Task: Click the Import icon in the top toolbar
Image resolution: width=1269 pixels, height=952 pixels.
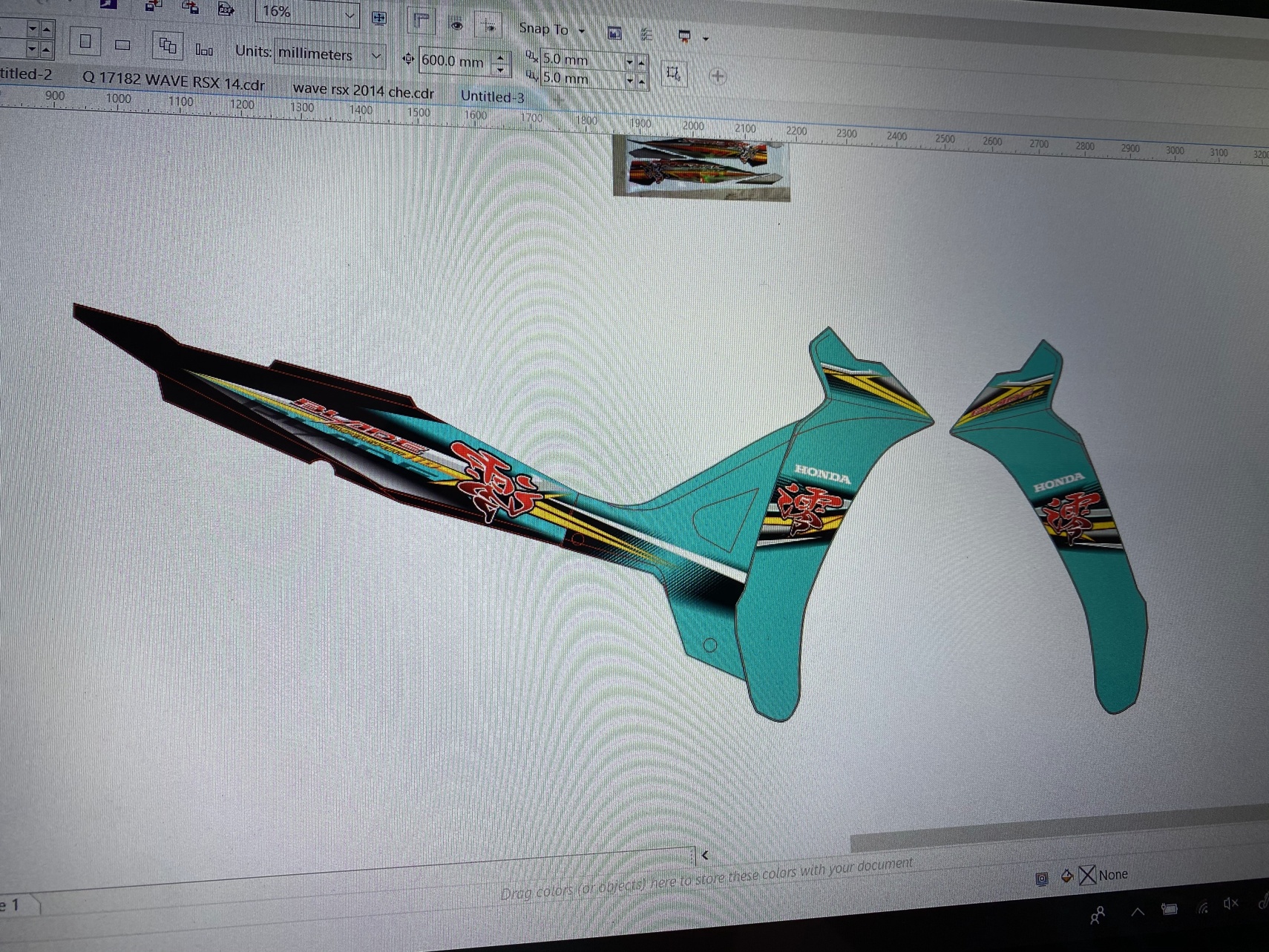Action: point(154,6)
